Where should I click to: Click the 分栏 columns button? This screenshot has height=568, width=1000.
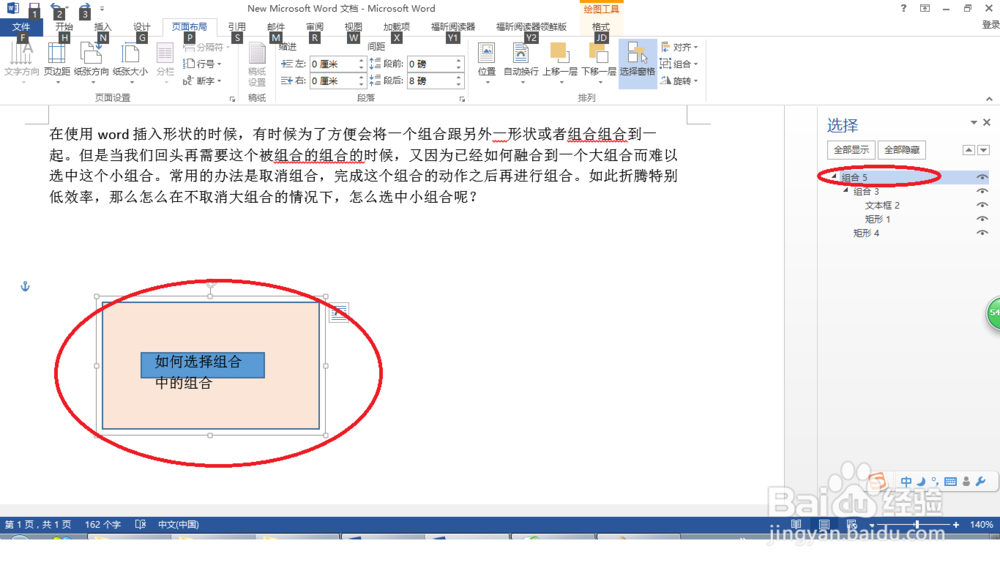coord(165,62)
